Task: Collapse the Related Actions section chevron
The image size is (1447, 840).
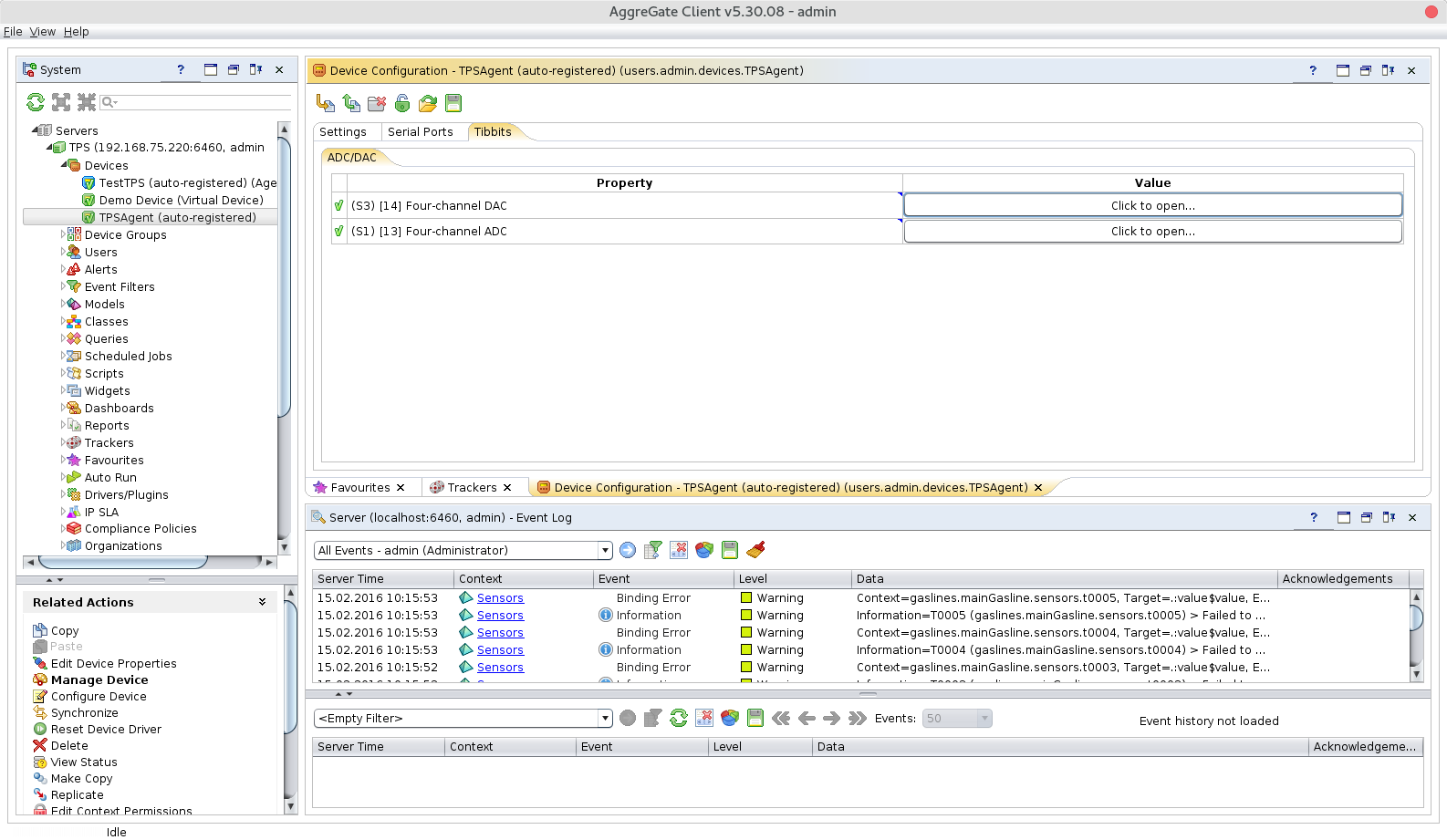Action: 262,602
